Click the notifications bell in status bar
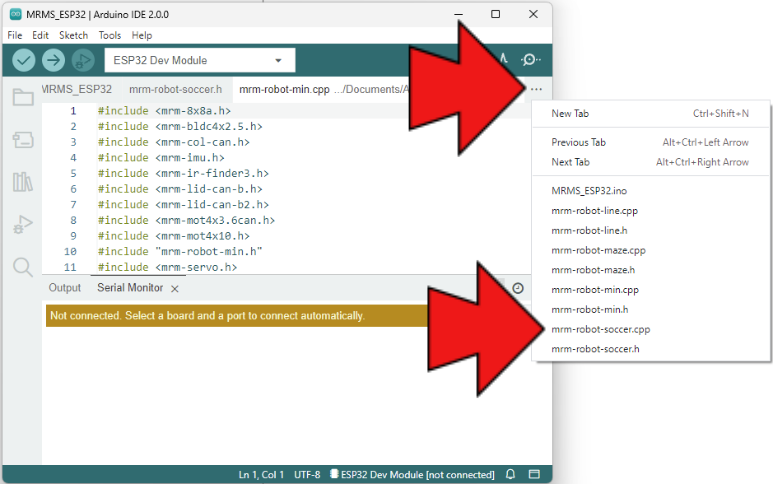Screen dimensions: 773x484 510,474
